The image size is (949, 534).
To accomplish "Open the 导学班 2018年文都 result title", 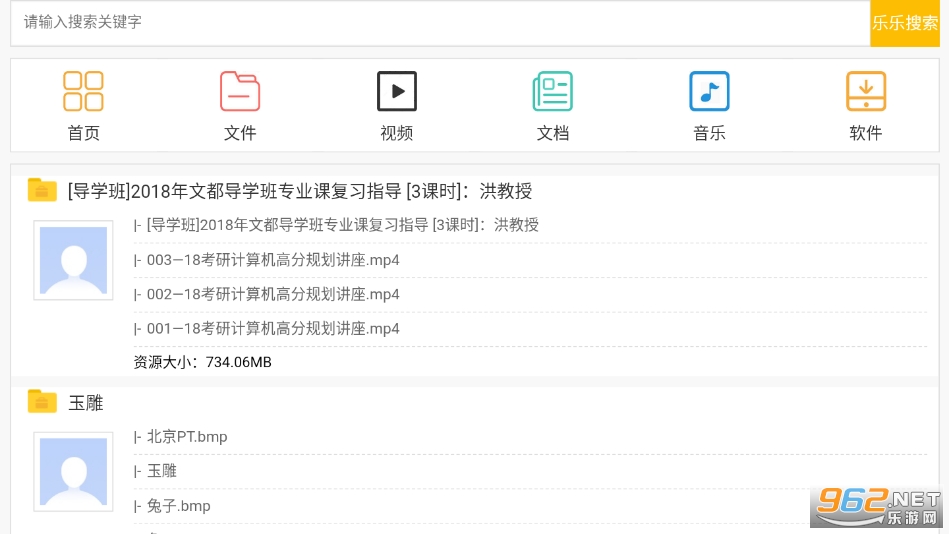I will pos(299,191).
